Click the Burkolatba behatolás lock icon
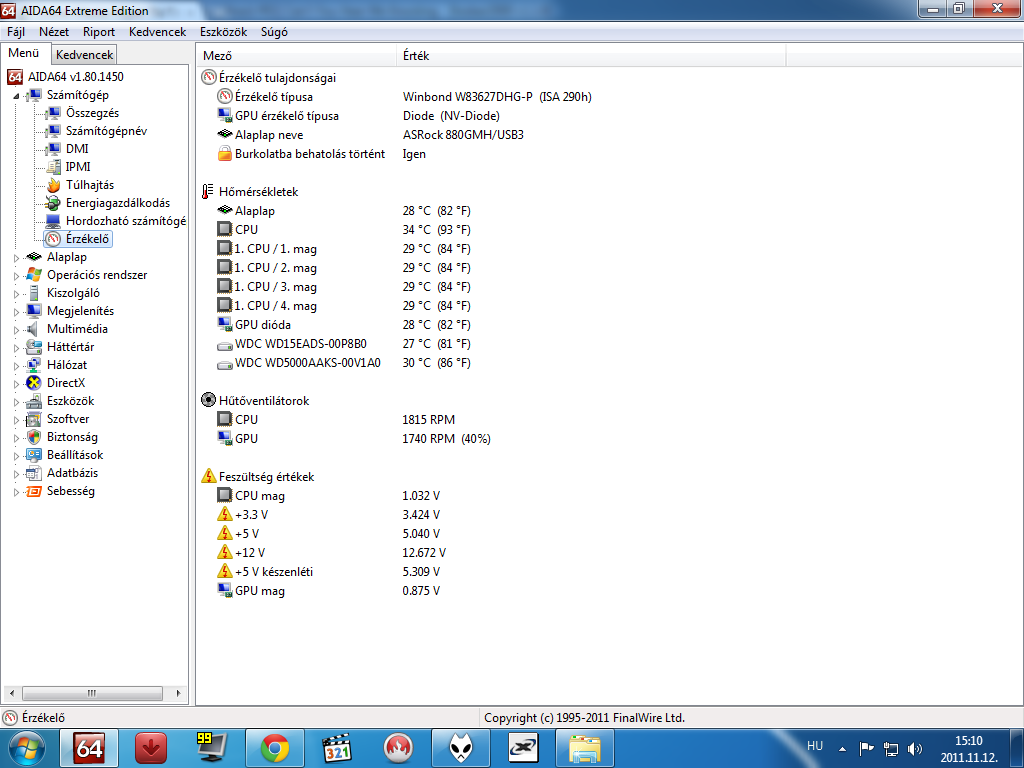Screen dimensions: 1024x768 tap(225, 153)
